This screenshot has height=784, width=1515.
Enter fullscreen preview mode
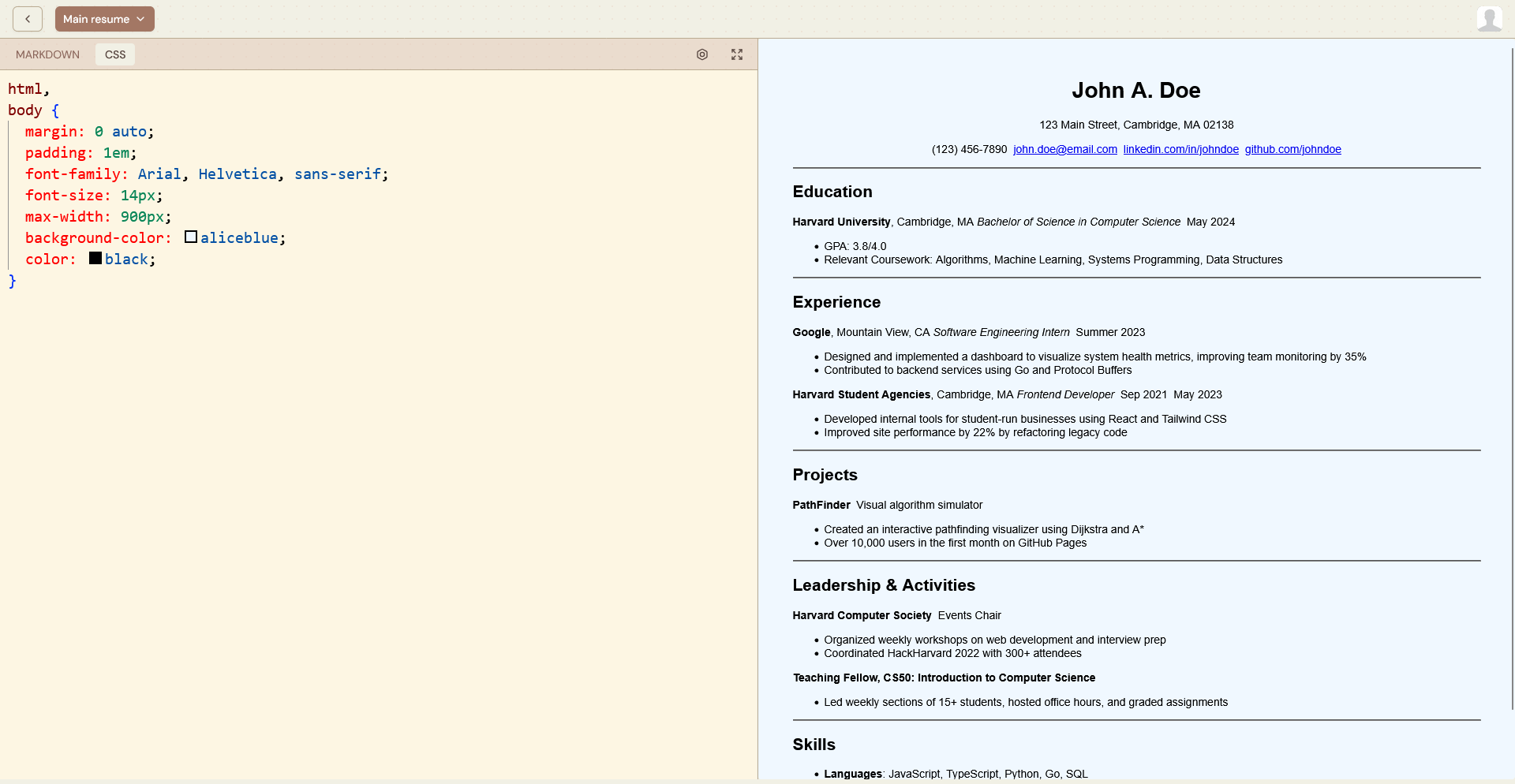tap(736, 54)
